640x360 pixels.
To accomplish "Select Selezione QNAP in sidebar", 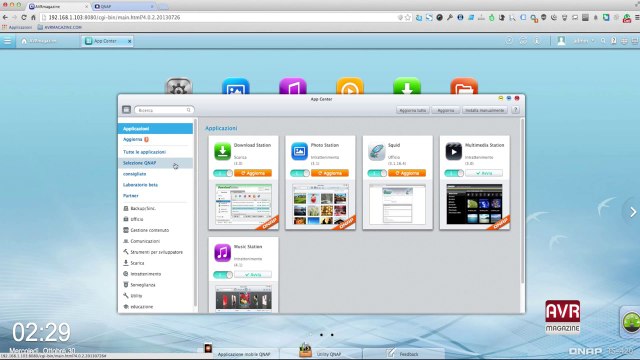I will [x=156, y=163].
